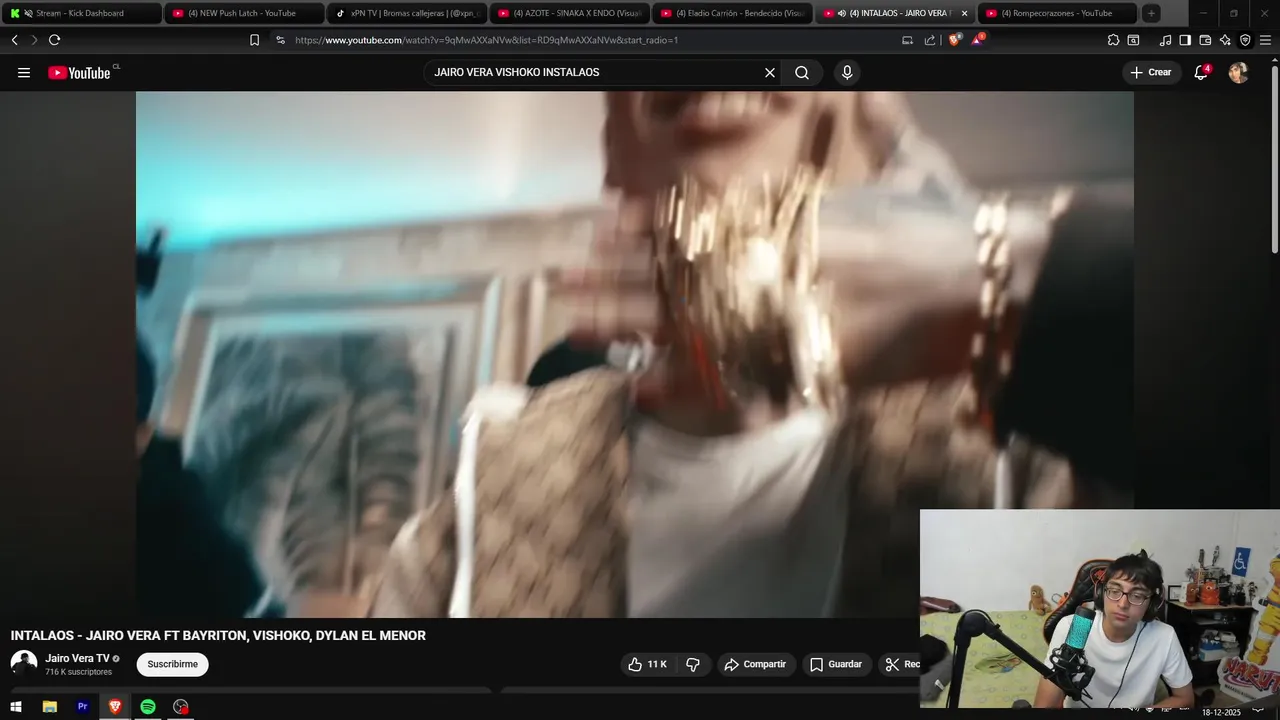
Task: Open Spotify from the taskbar
Action: coord(148,707)
